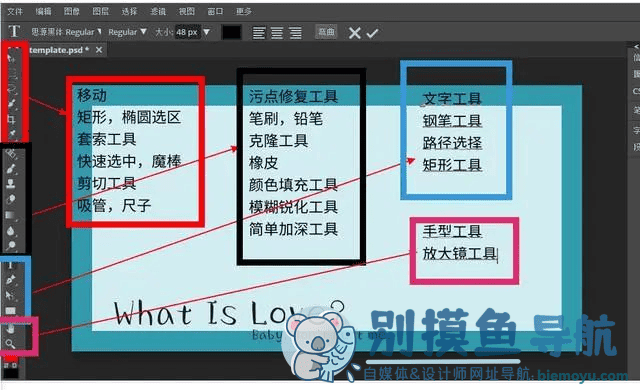
Task: Click the 克隆工具 text on canvas
Action: tap(278, 141)
